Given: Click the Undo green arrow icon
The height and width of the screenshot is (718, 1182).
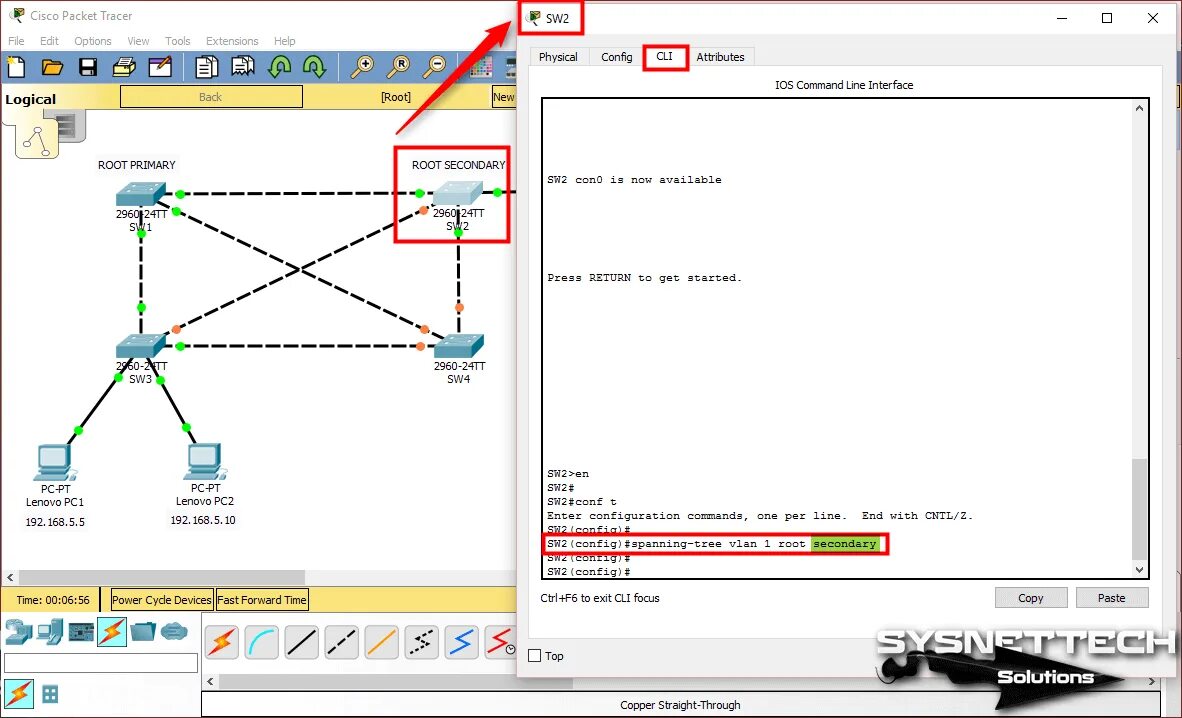Looking at the screenshot, I should pyautogui.click(x=280, y=68).
